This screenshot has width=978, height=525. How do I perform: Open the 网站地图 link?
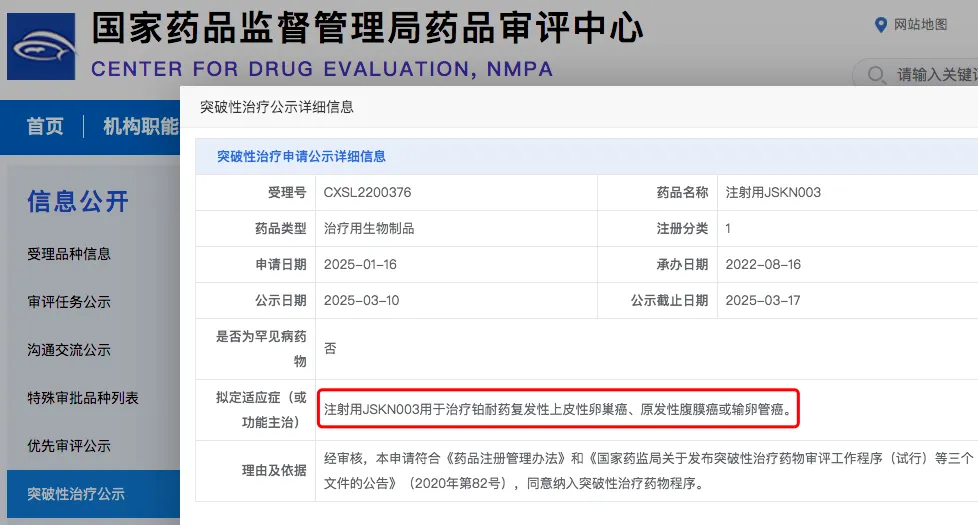pos(921,25)
